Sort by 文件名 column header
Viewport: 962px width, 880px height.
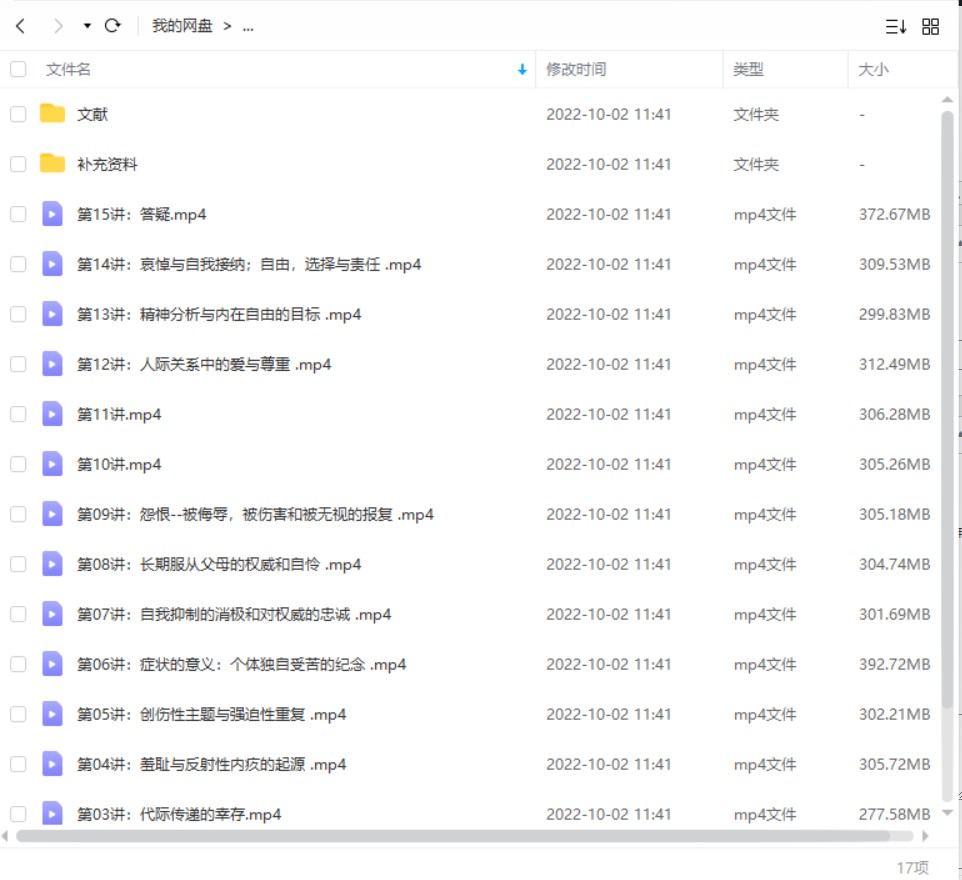click(68, 69)
